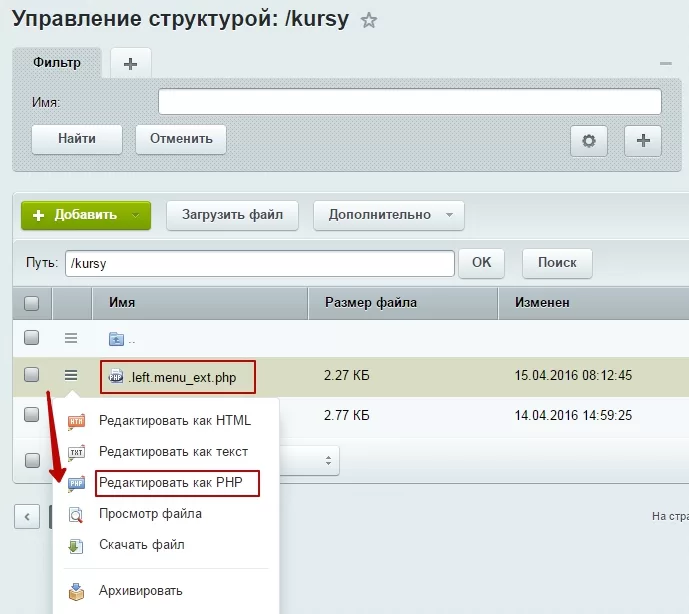Open the parent folder up icon
Image resolution: width=689 pixels, height=614 pixels.
116,339
